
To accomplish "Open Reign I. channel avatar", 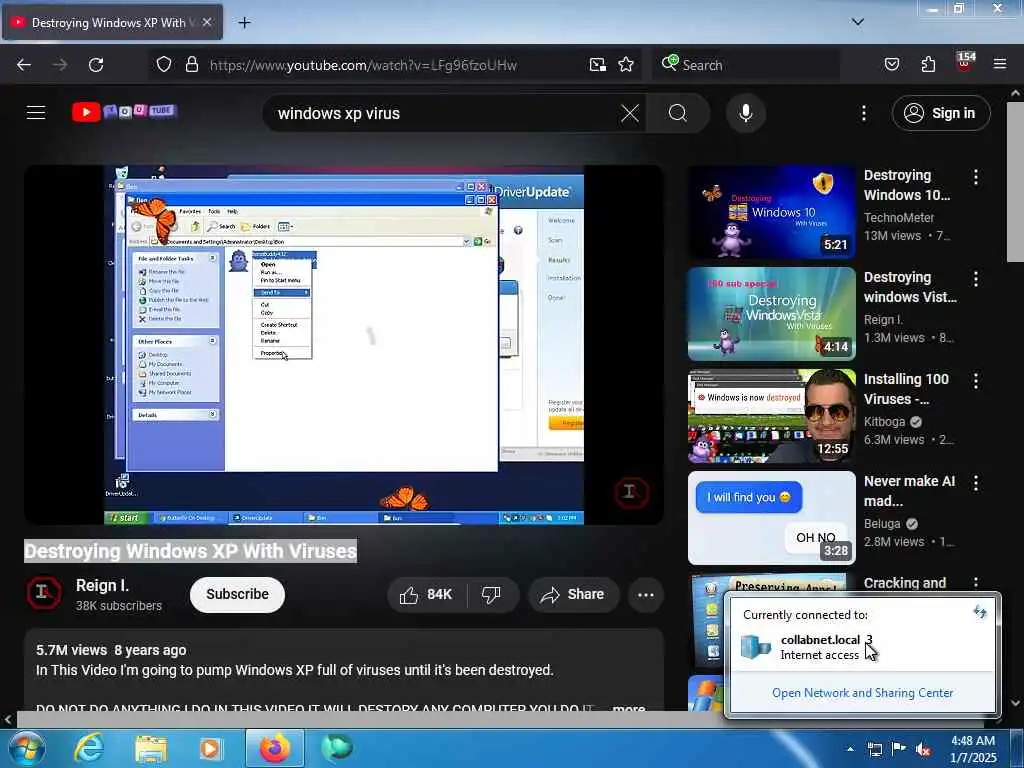I will [x=43, y=593].
